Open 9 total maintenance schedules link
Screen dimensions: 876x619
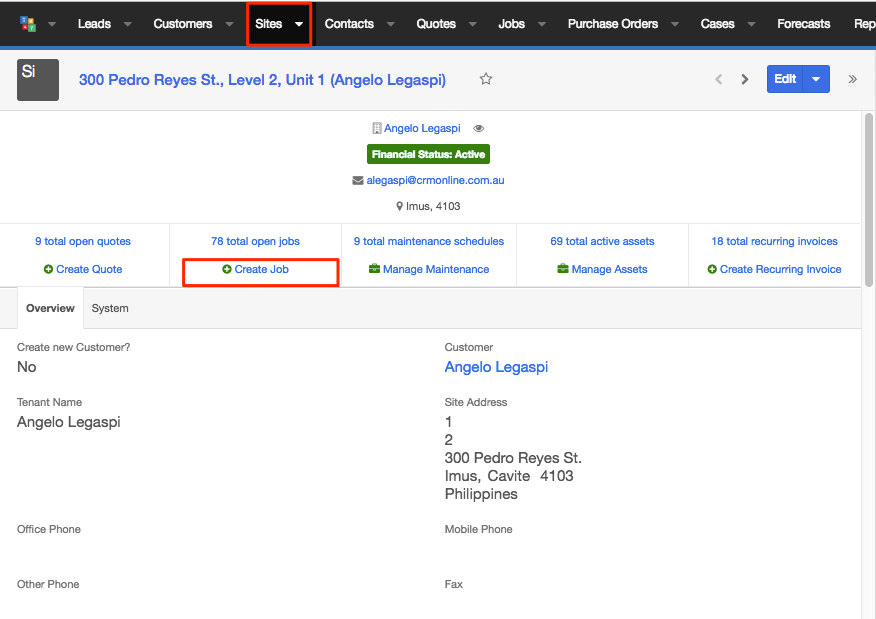pyautogui.click(x=429, y=241)
